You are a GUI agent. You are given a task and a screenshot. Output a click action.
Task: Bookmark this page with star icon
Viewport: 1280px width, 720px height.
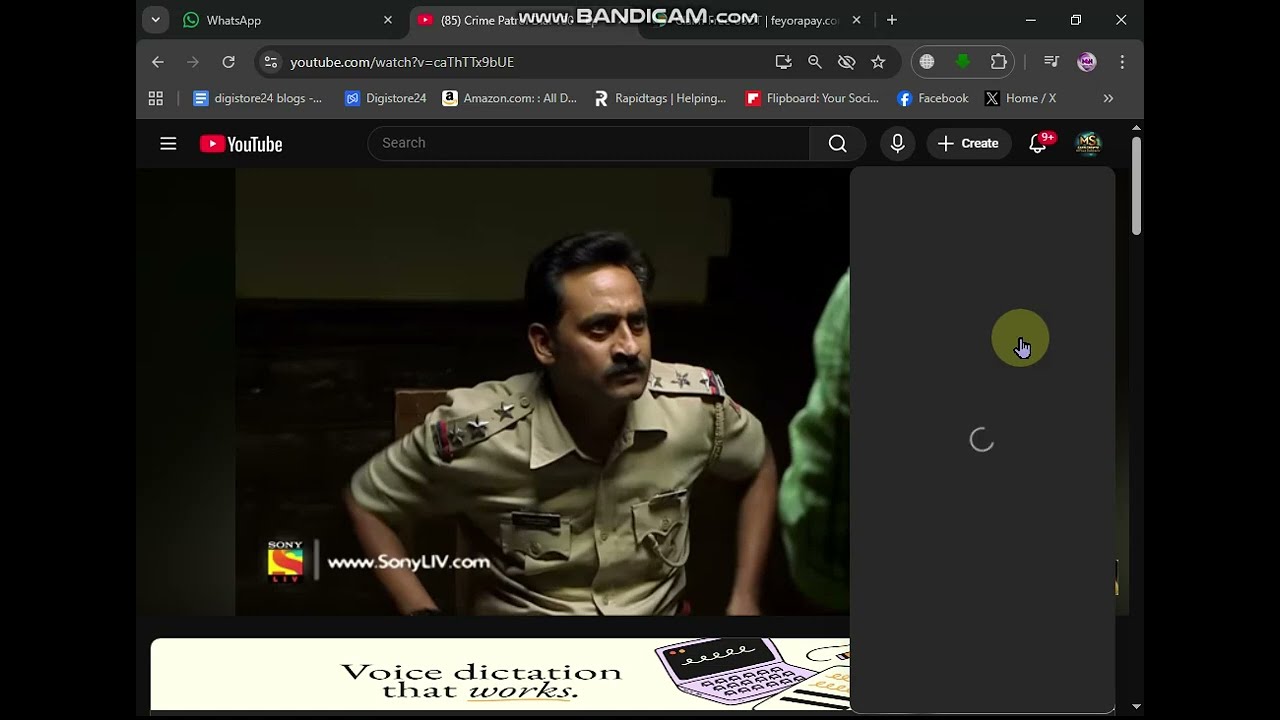click(x=878, y=62)
